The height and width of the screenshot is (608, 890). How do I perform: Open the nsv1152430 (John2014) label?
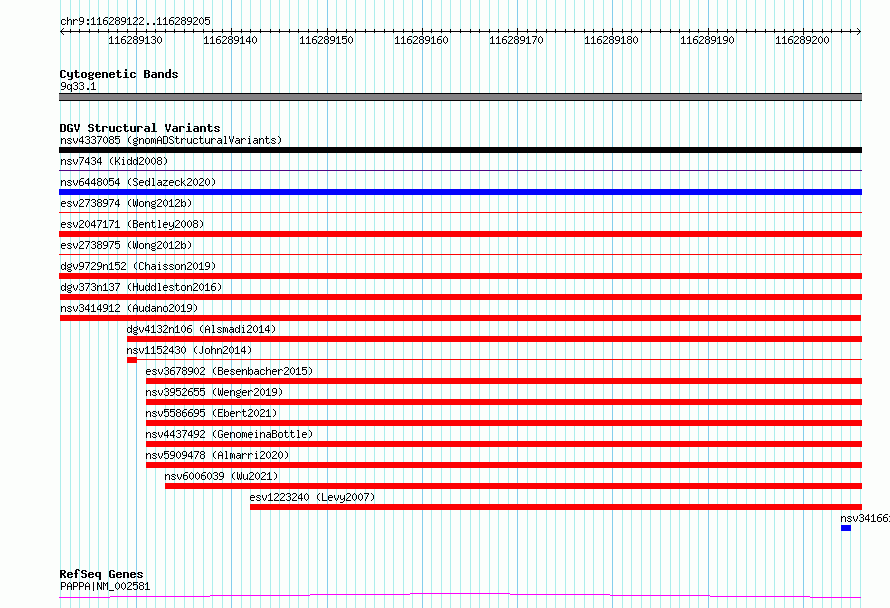pyautogui.click(x=189, y=350)
